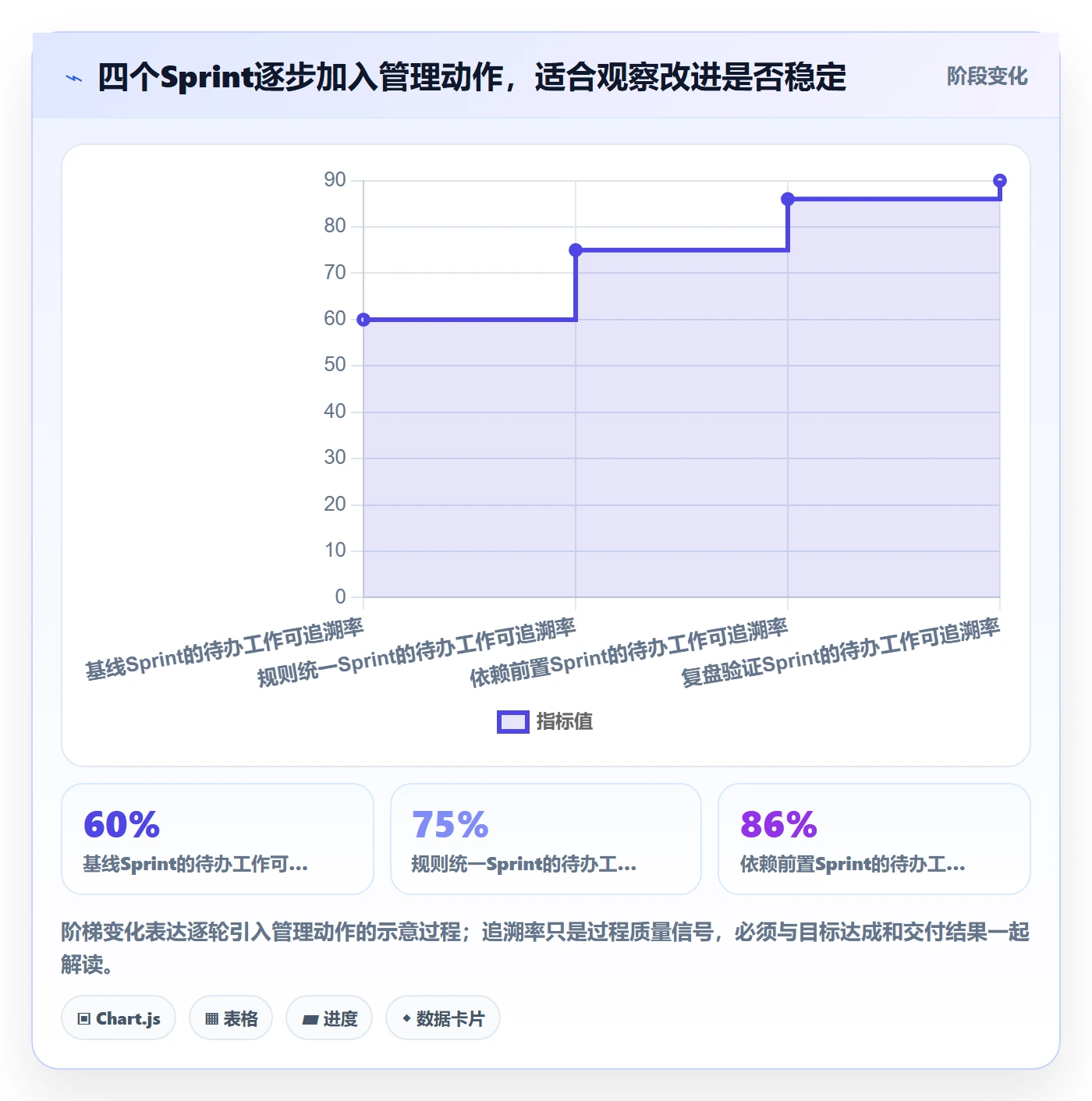
Task: Open the 60% 基线Sprint stat card
Action: [x=218, y=839]
